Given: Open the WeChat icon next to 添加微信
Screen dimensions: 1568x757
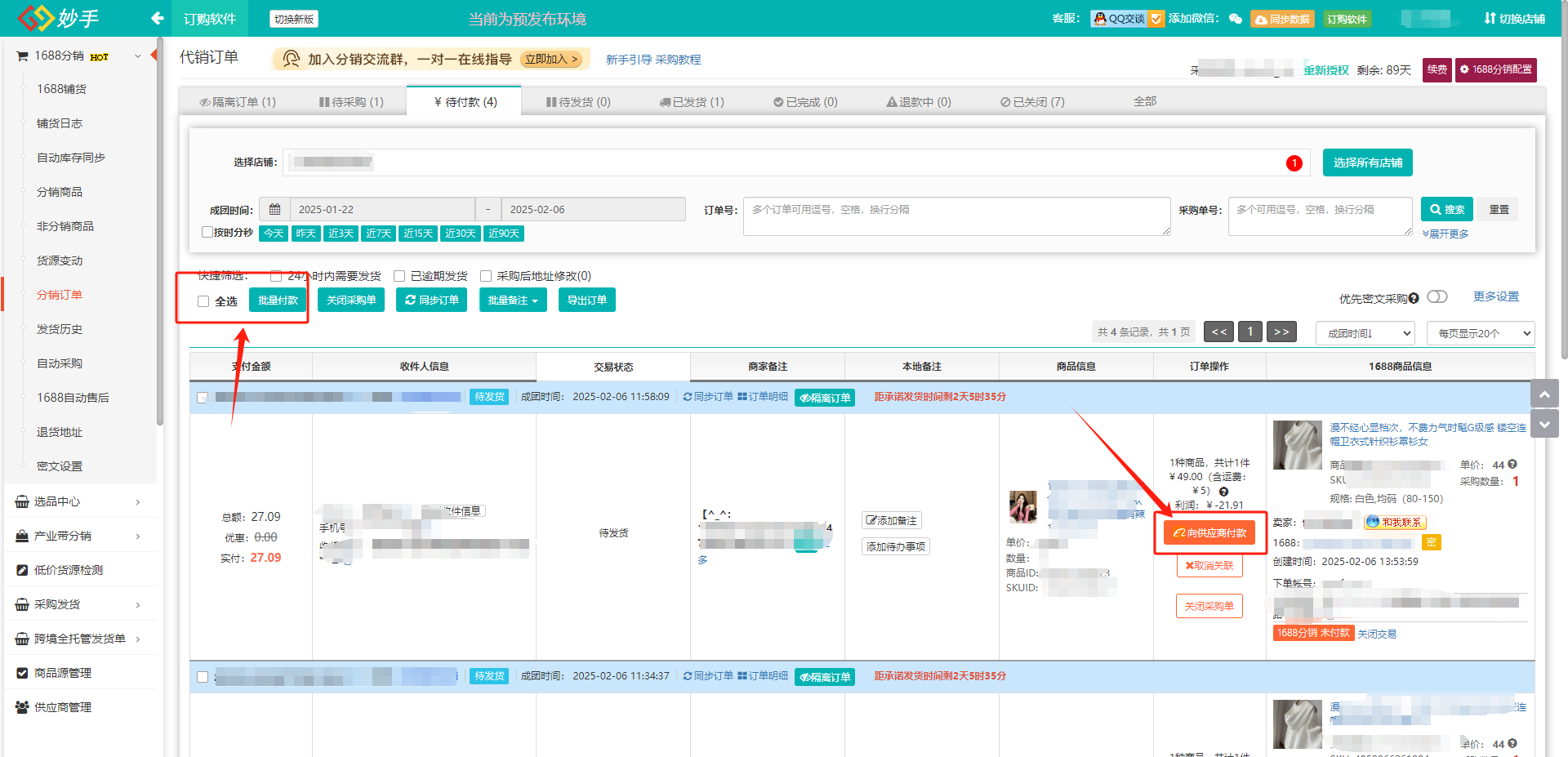Looking at the screenshot, I should point(1236,19).
